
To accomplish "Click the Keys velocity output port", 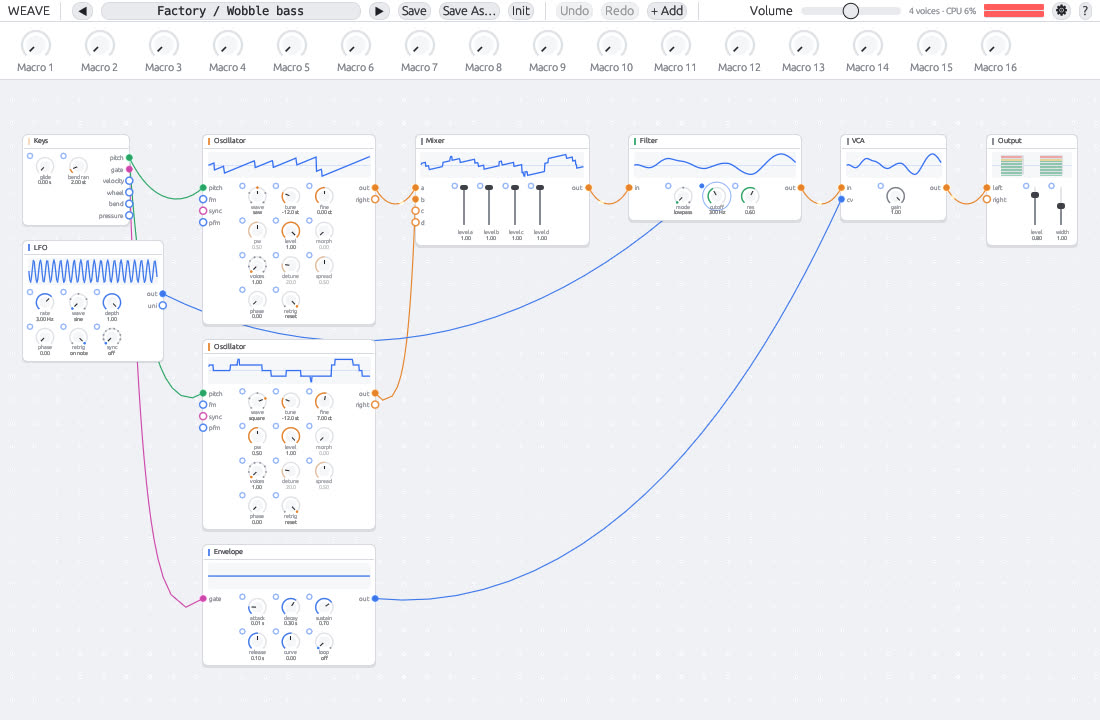I will 129,181.
